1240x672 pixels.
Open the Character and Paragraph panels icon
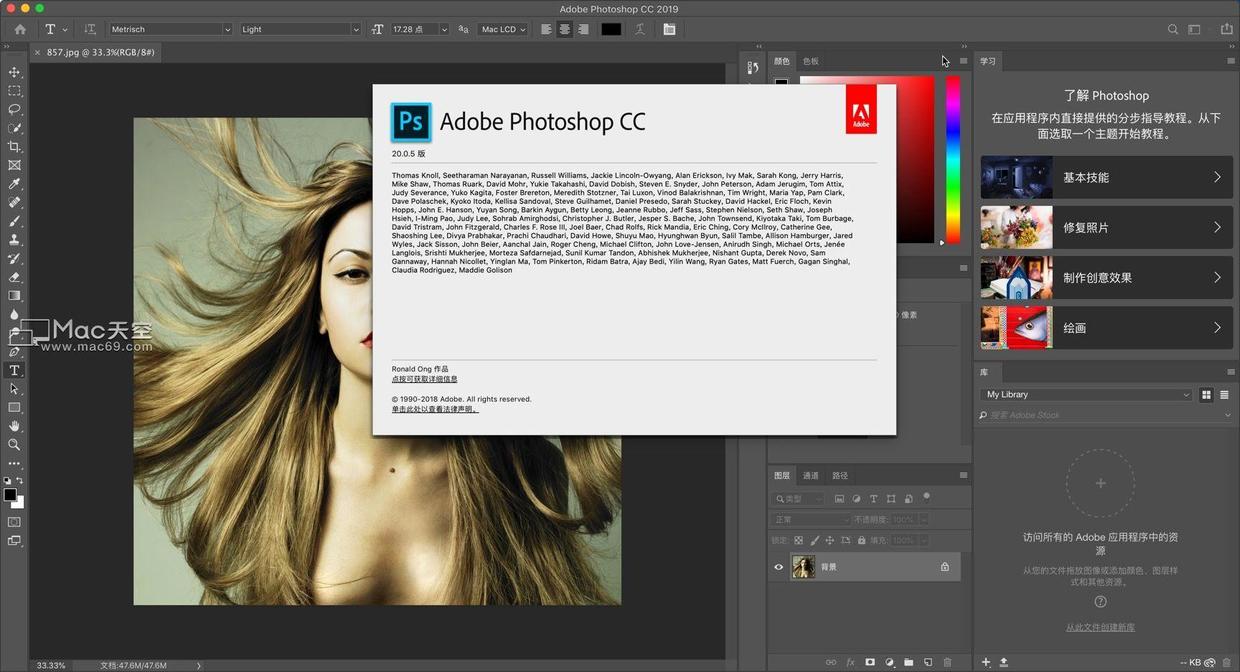[x=669, y=29]
